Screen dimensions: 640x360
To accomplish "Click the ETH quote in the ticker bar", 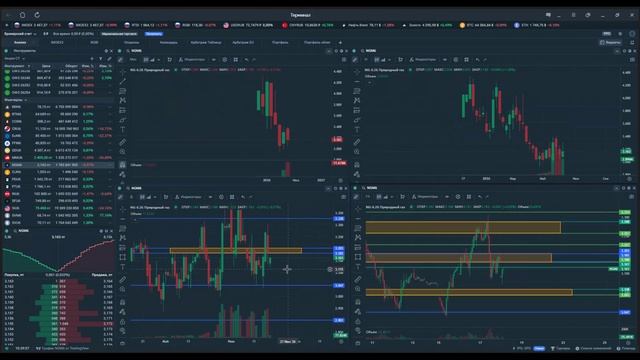I will (537, 25).
